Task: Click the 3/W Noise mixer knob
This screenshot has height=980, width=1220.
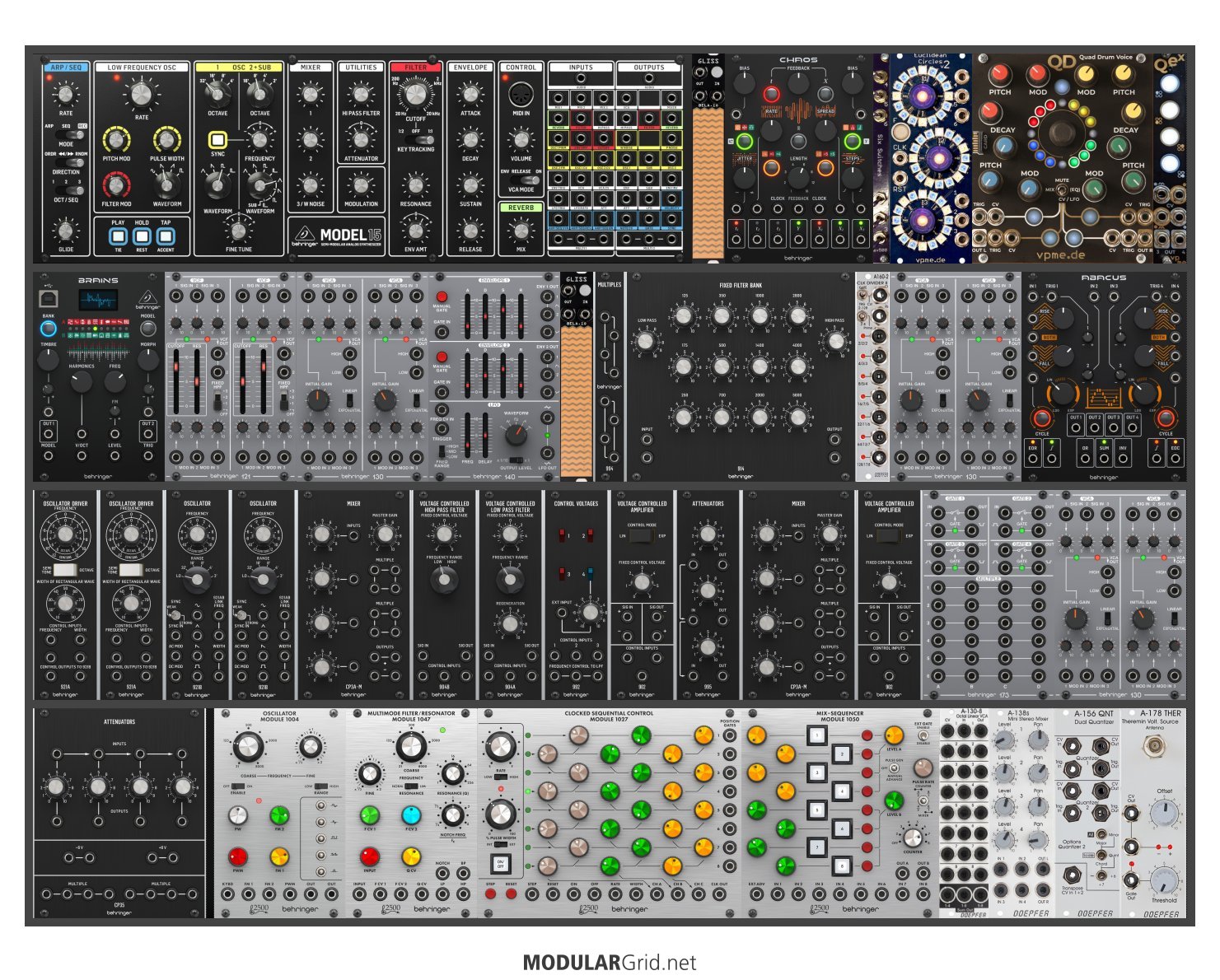Action: click(x=311, y=186)
